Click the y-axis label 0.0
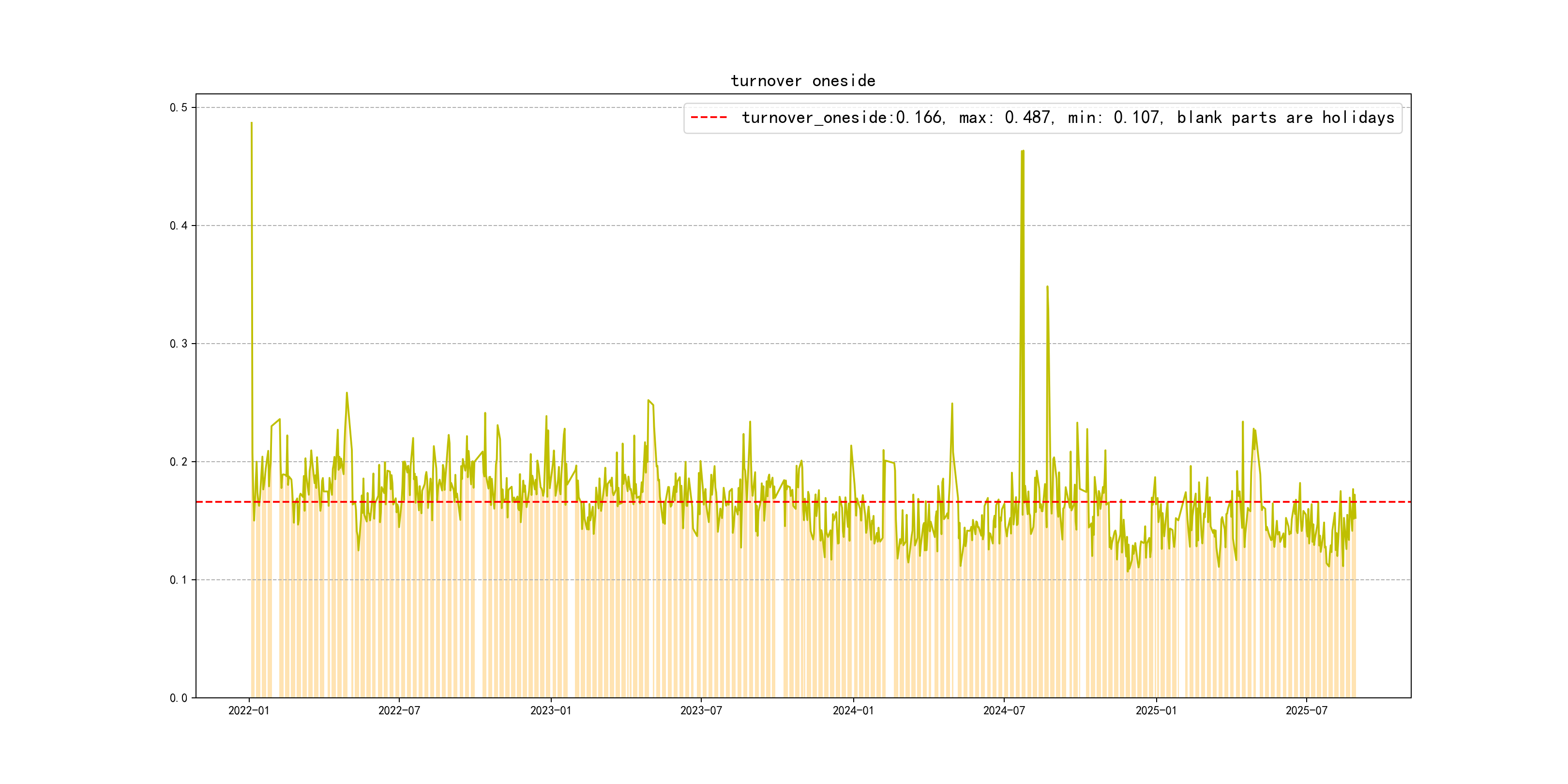1568x784 pixels. point(179,698)
